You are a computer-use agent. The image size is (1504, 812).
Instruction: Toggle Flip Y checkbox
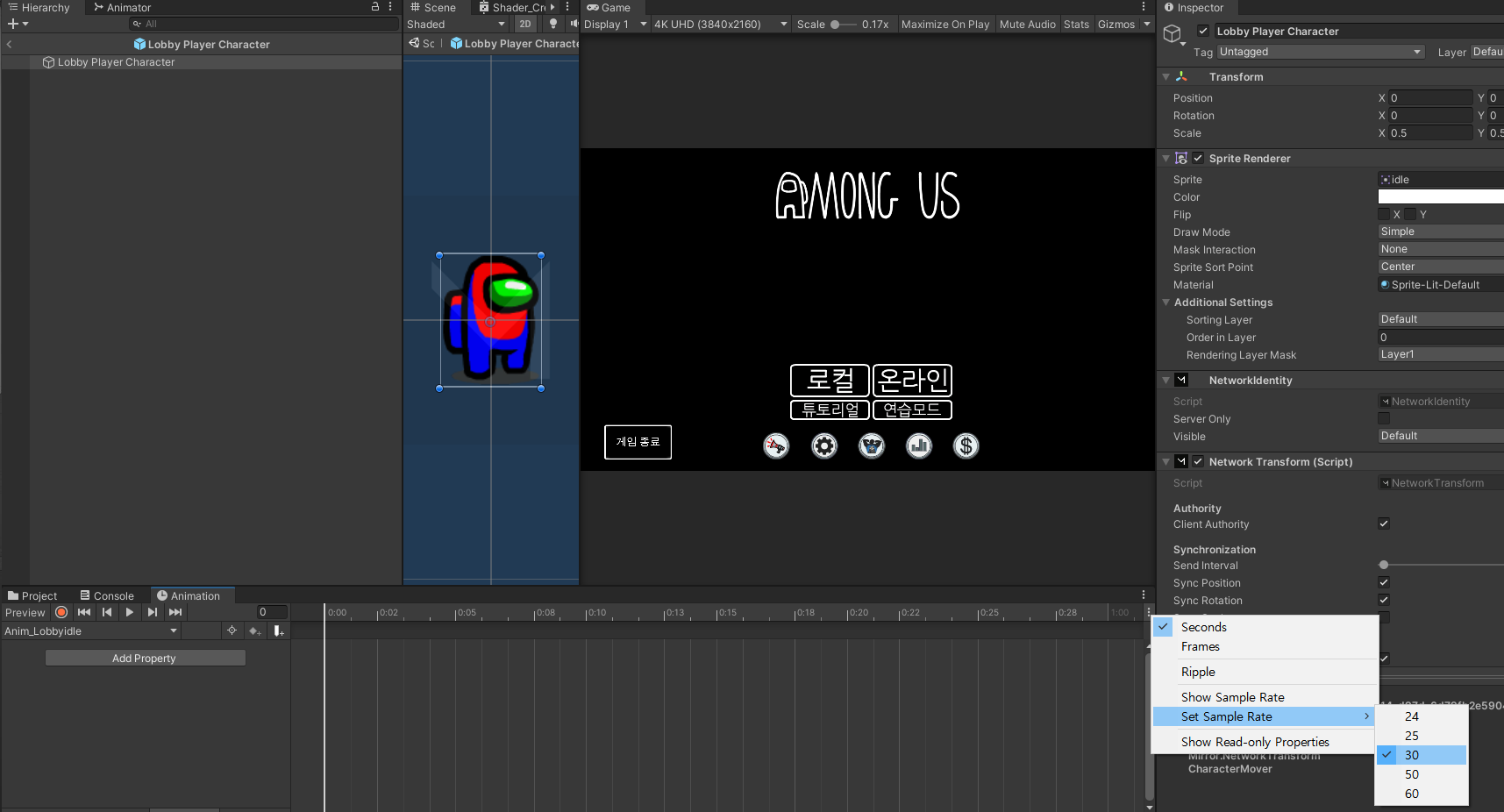point(1410,215)
